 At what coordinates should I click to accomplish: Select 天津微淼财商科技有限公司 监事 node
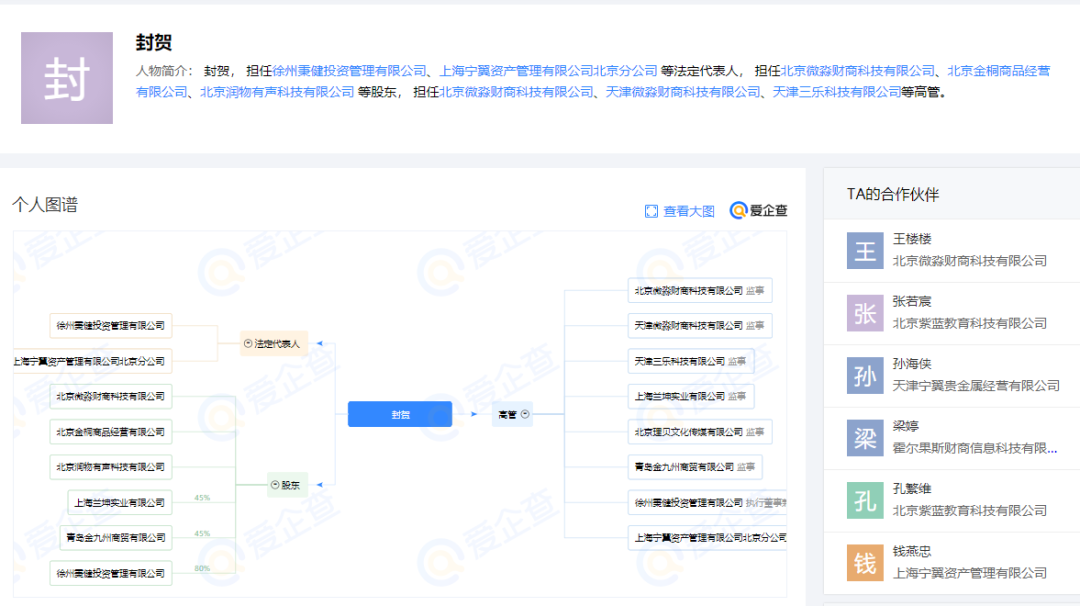[700, 326]
